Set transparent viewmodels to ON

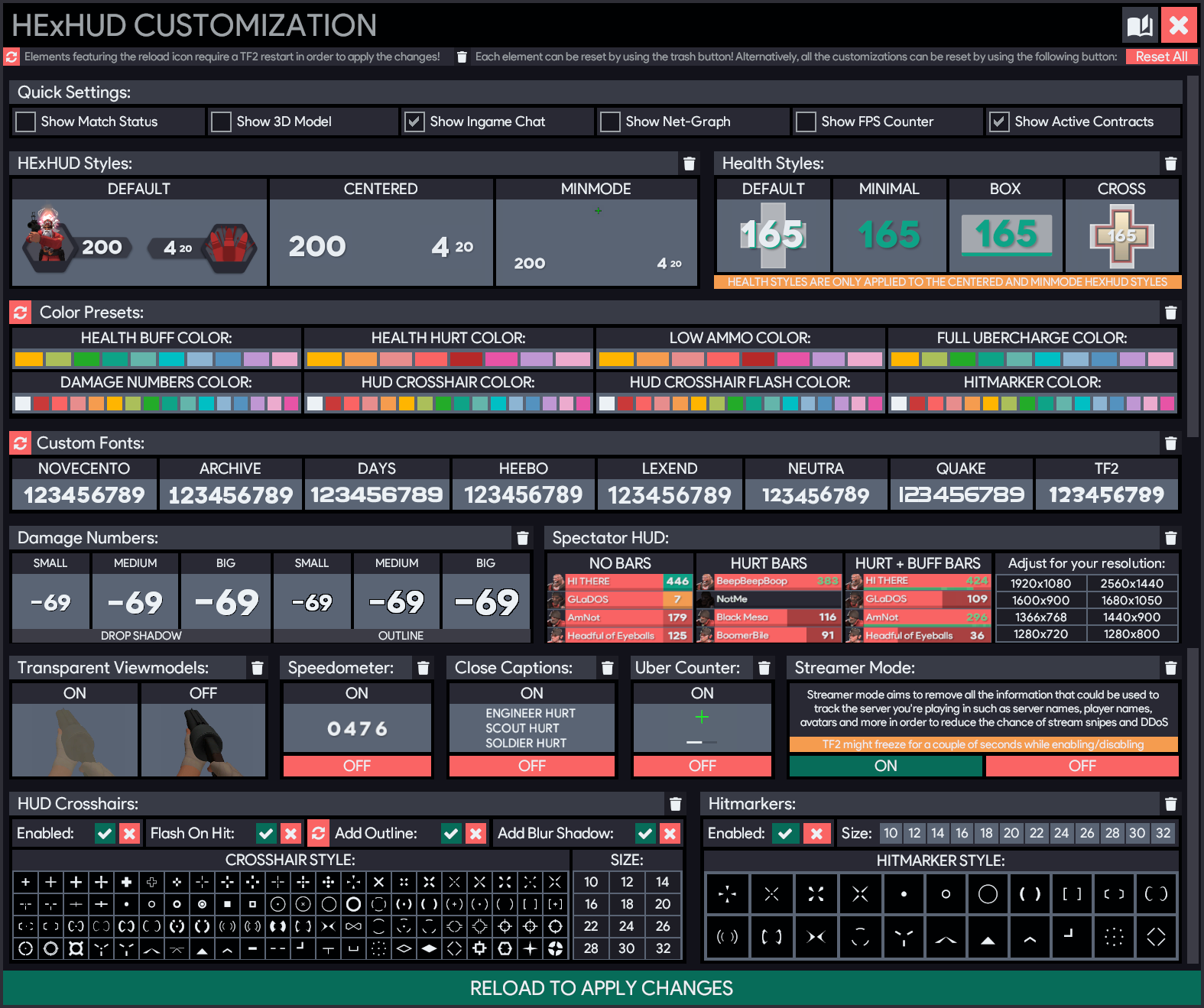[75, 730]
